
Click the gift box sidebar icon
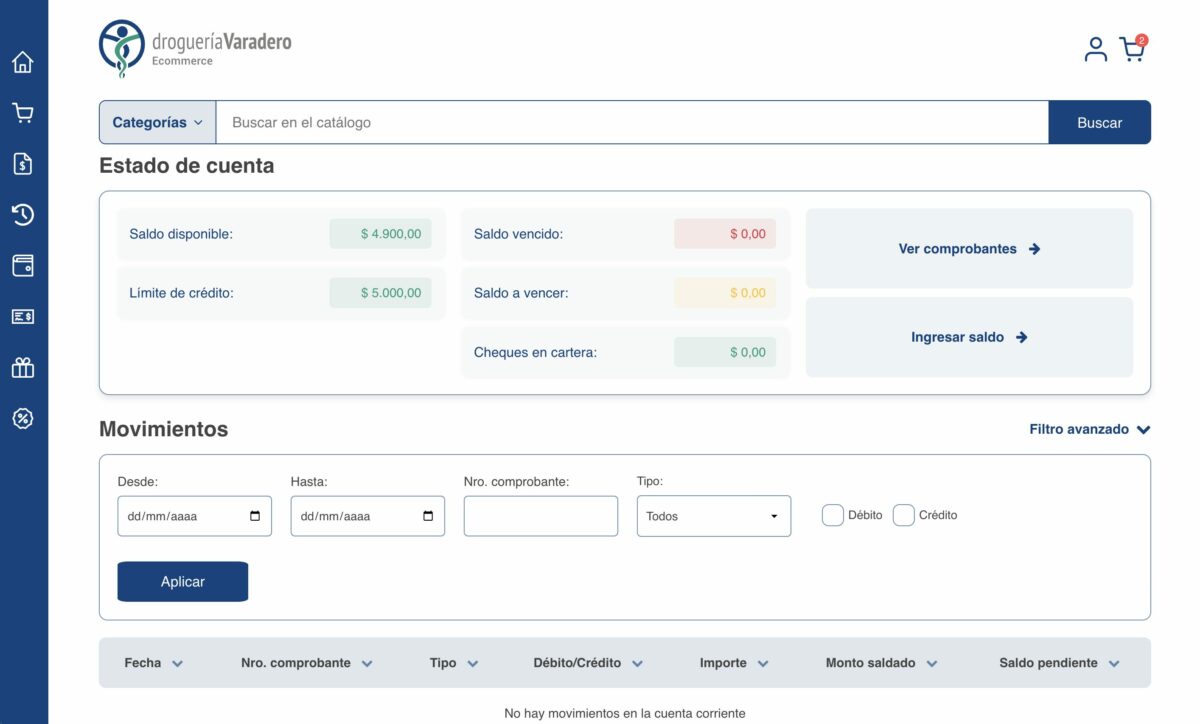(x=23, y=367)
